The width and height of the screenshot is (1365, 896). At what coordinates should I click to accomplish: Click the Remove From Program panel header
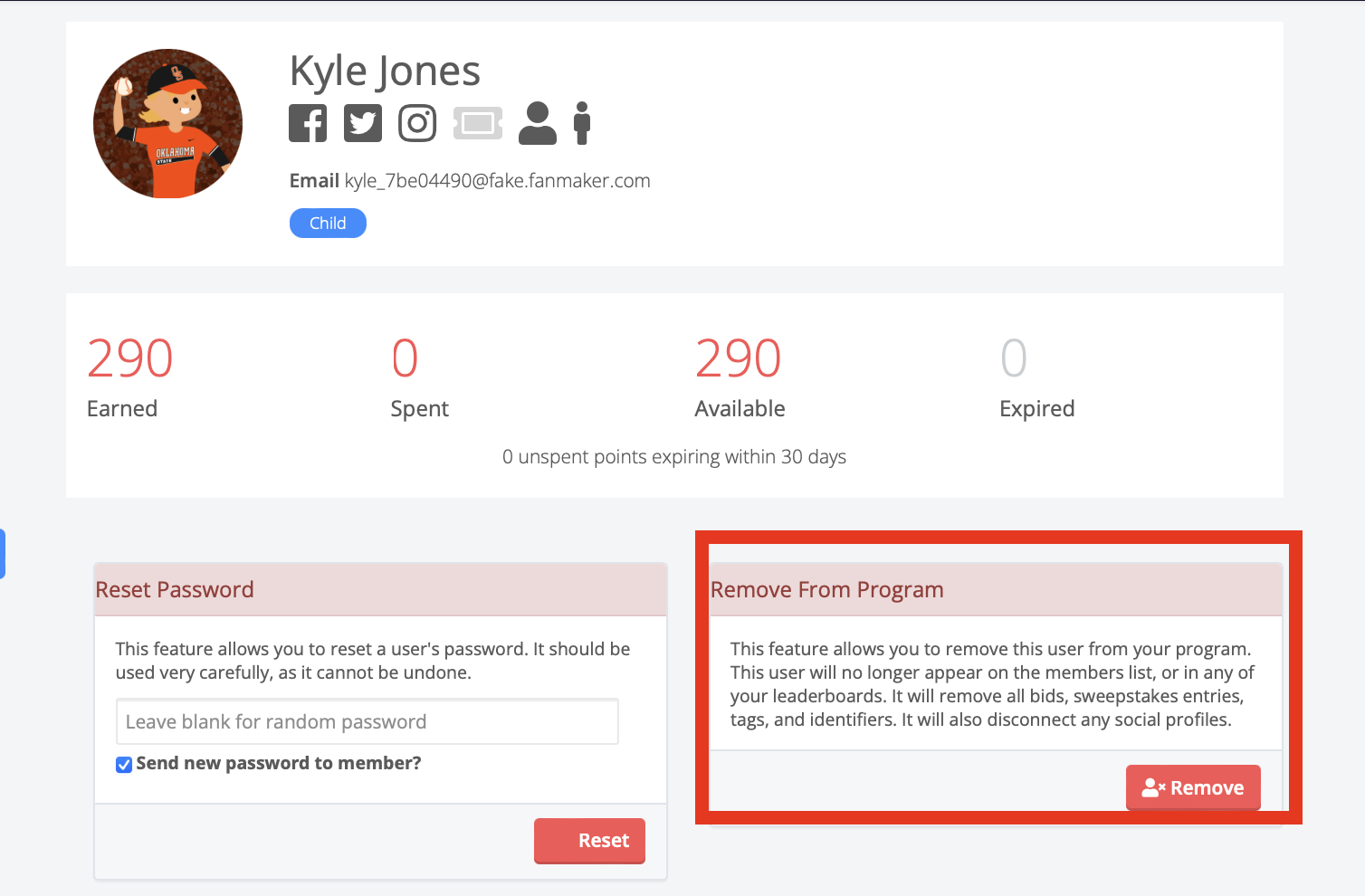point(996,590)
